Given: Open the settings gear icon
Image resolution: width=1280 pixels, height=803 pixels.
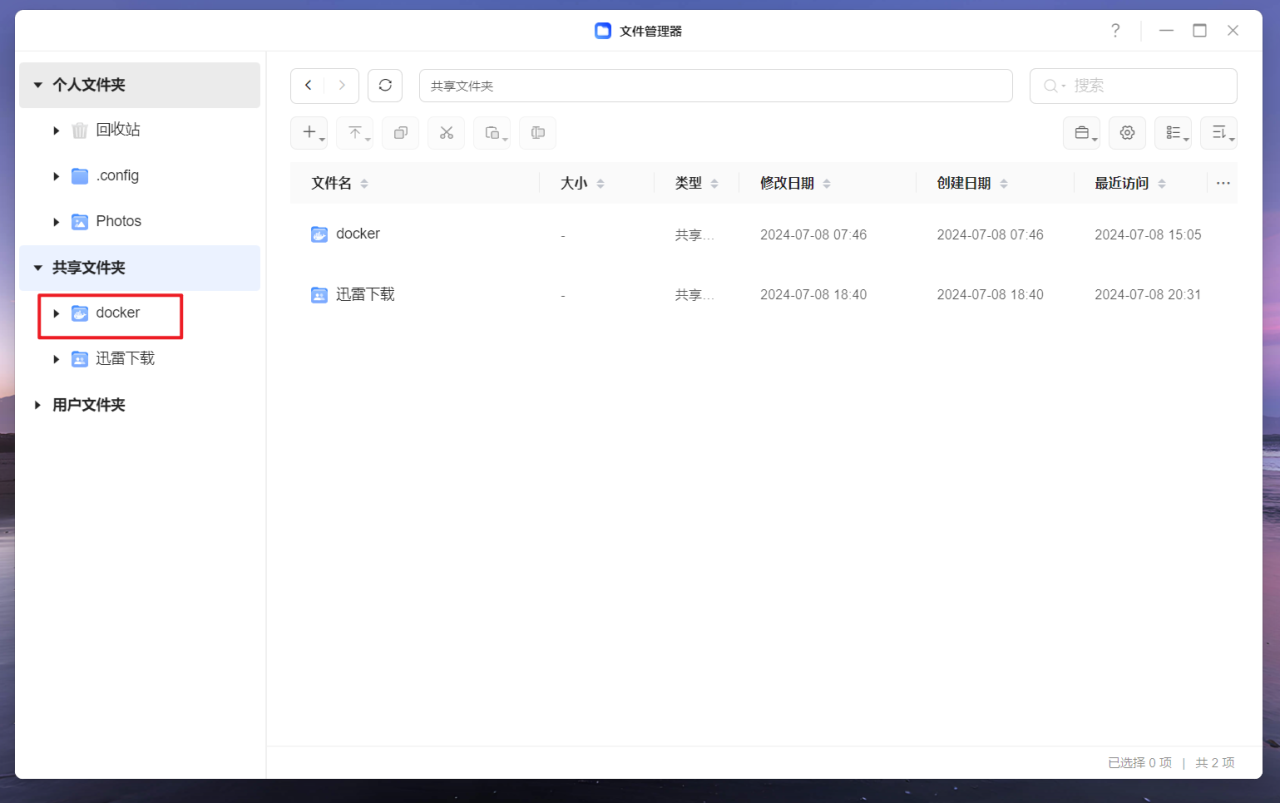Looking at the screenshot, I should (x=1127, y=132).
